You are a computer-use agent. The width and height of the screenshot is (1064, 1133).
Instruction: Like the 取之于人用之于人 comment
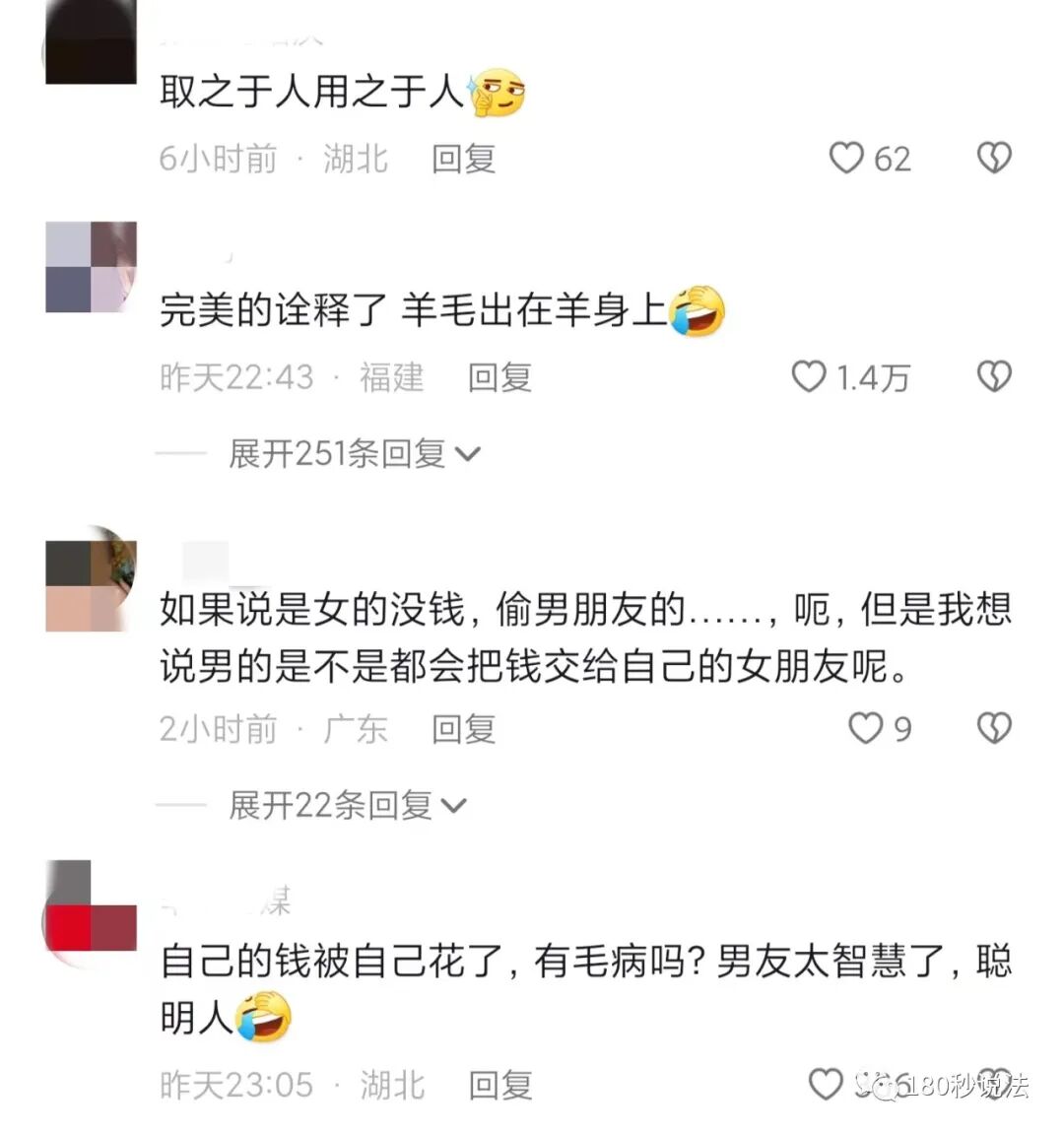[846, 158]
